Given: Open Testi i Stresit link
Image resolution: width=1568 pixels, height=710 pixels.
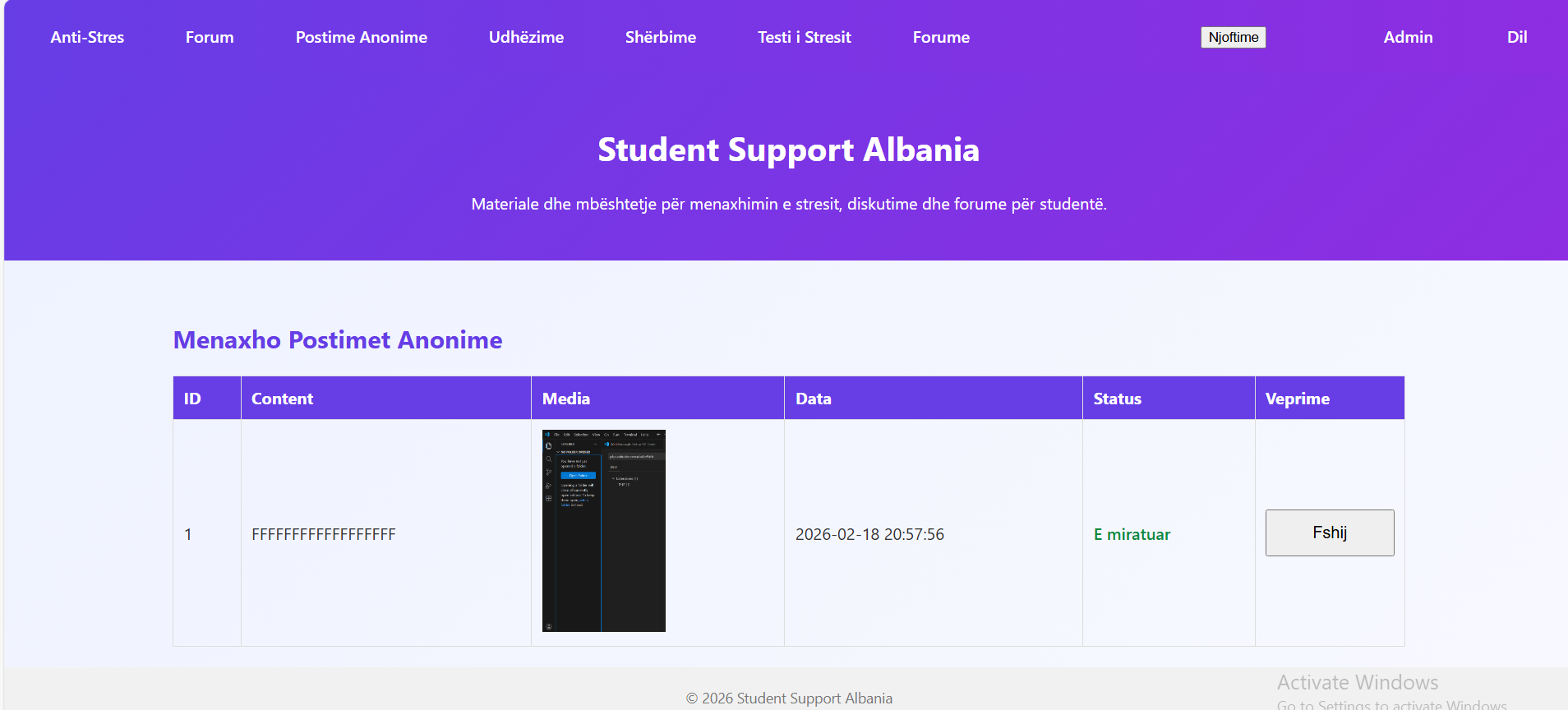Looking at the screenshot, I should 804,37.
